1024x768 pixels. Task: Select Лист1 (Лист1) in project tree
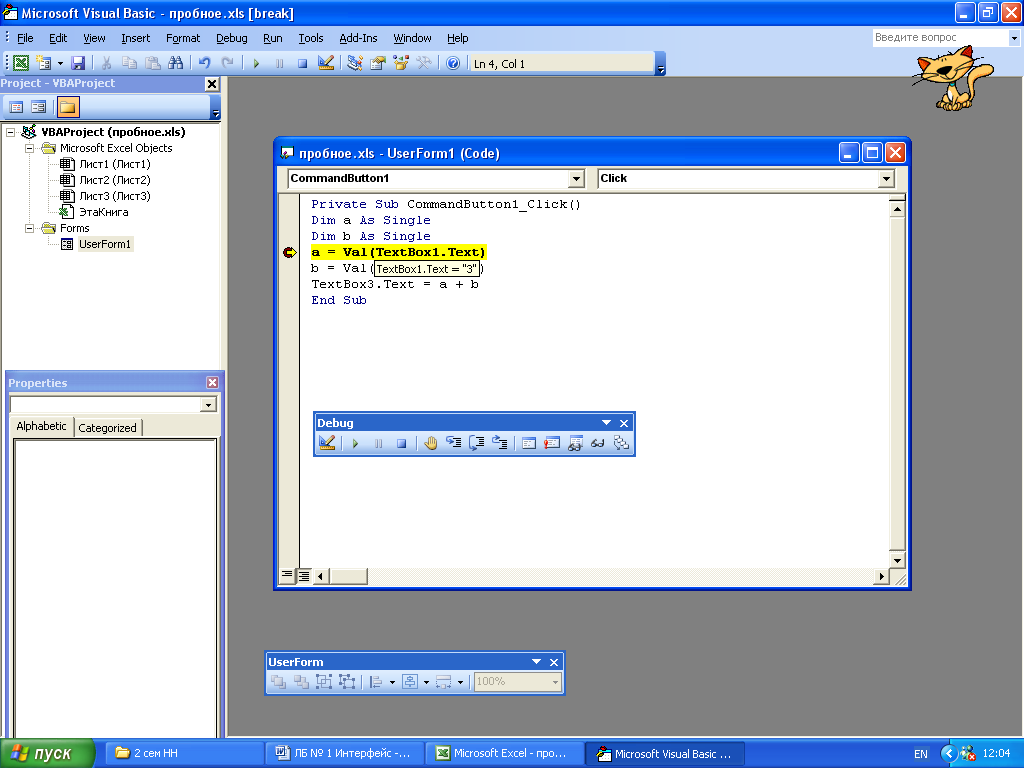pos(114,164)
